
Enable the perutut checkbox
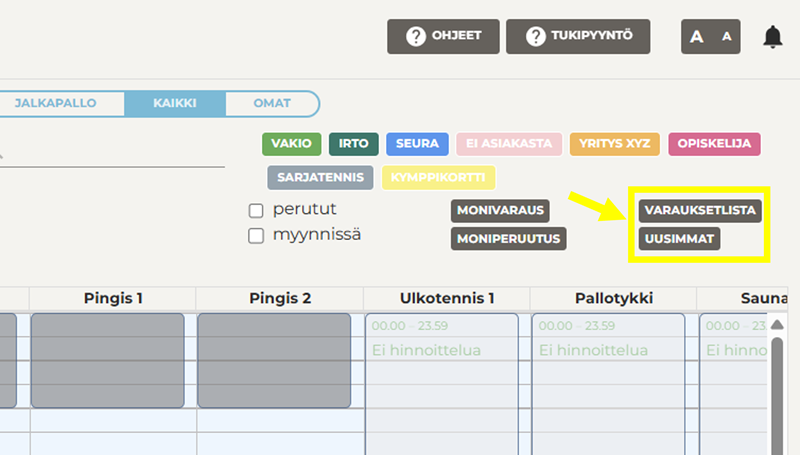[x=256, y=210]
